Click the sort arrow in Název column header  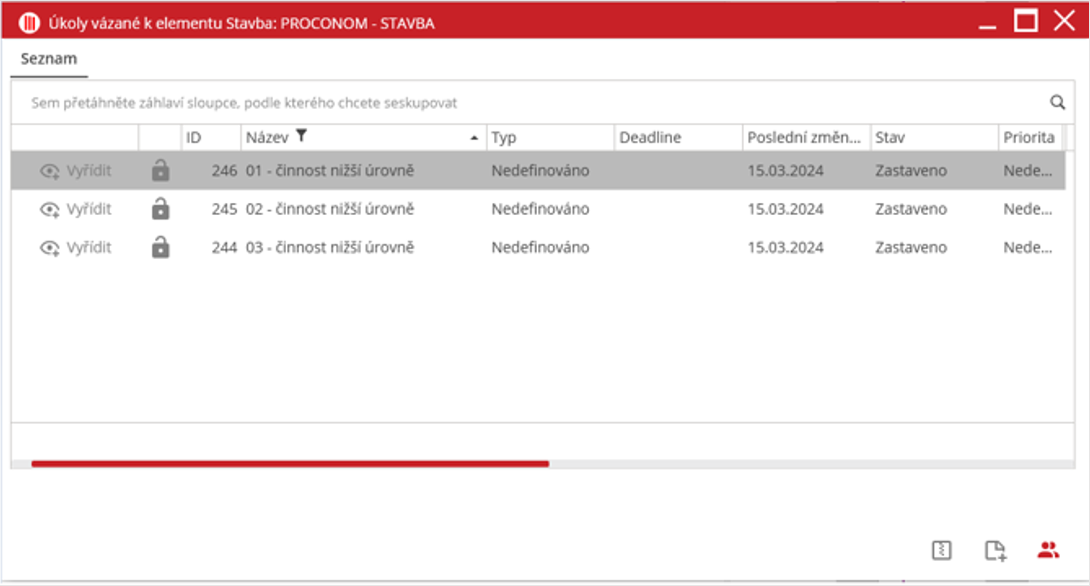[474, 138]
